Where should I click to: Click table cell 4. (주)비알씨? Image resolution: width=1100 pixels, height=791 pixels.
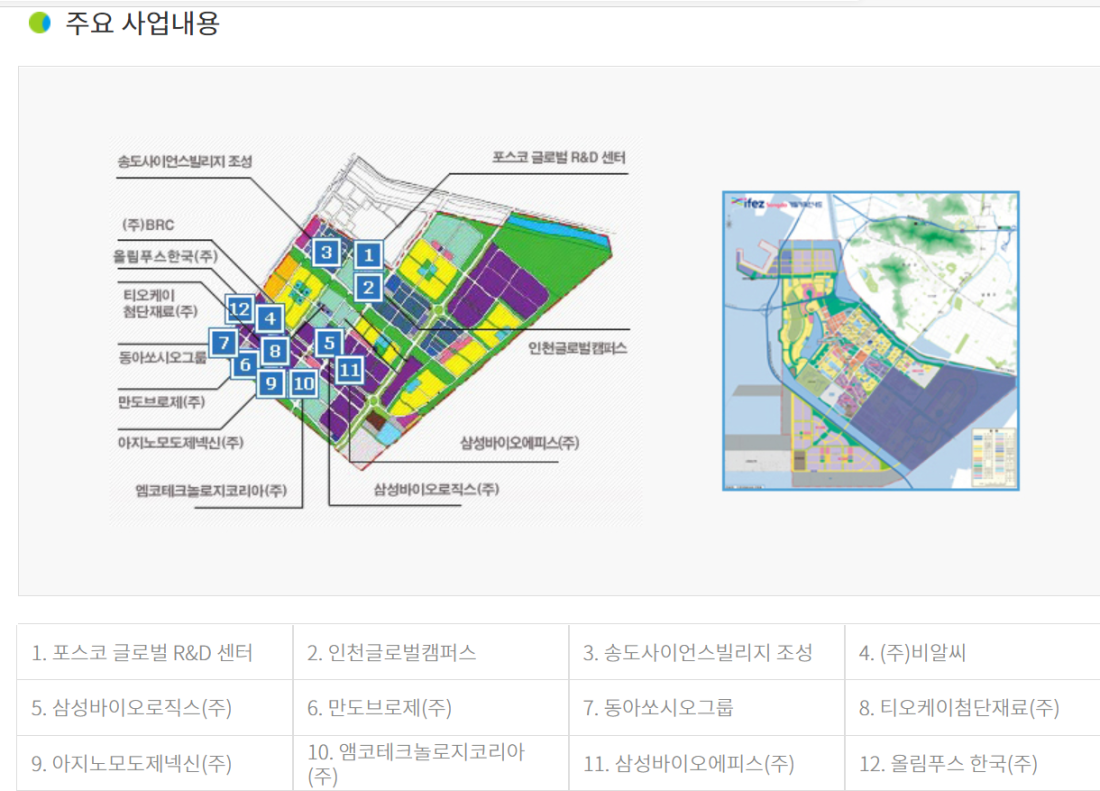(972, 652)
